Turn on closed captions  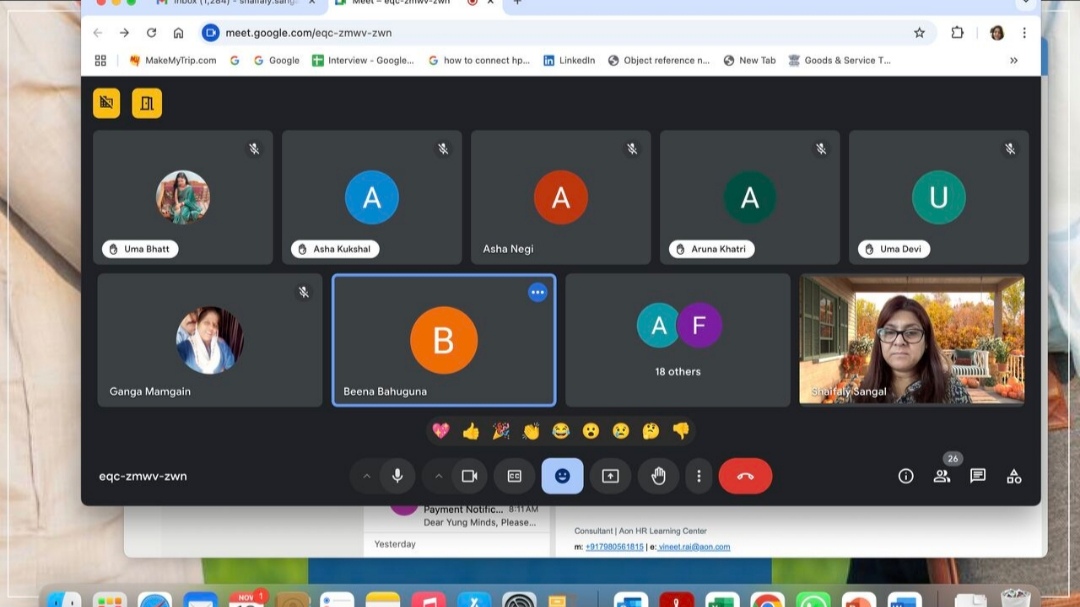pos(515,476)
